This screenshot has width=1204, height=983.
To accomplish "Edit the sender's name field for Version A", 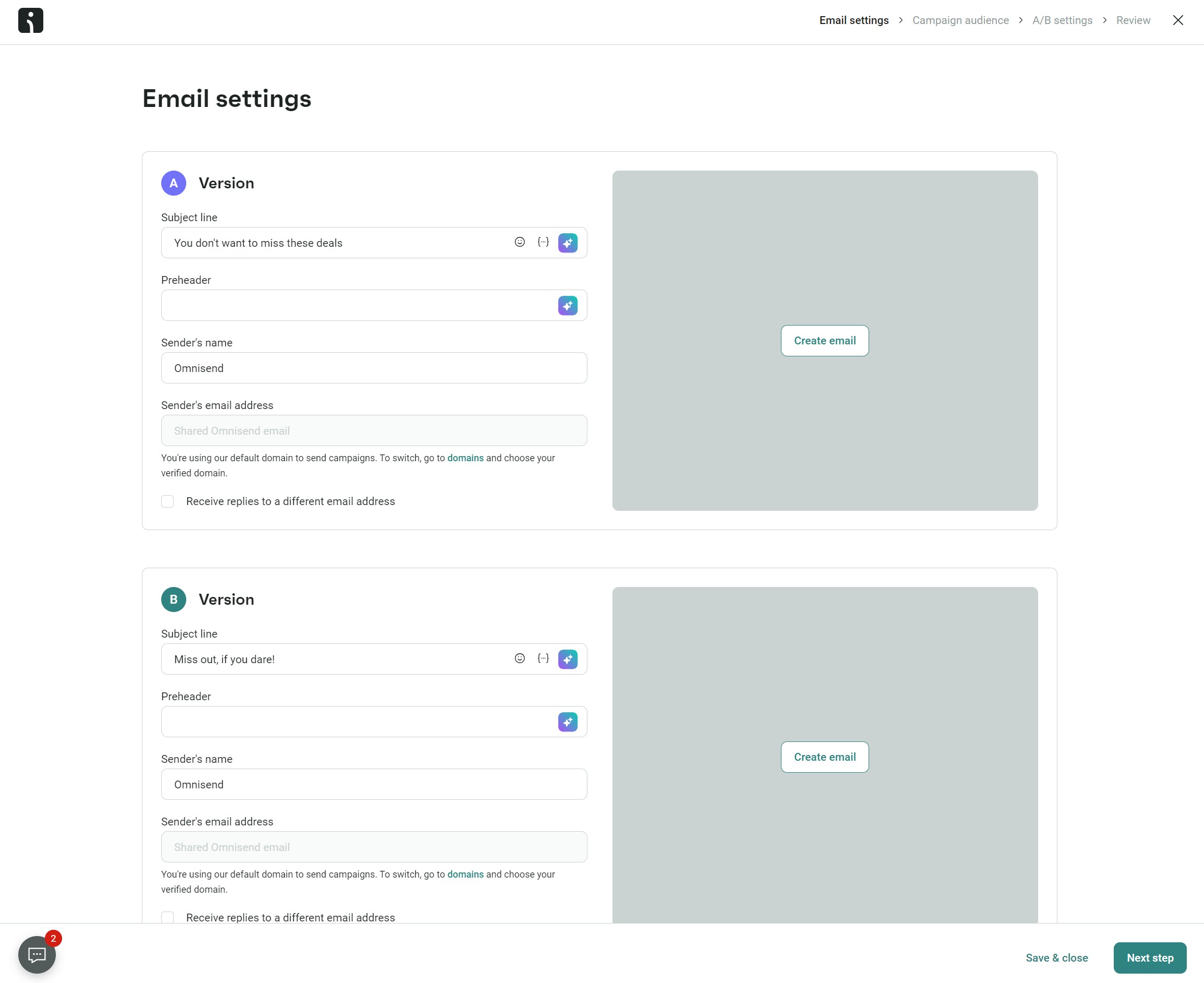I will tap(374, 367).
